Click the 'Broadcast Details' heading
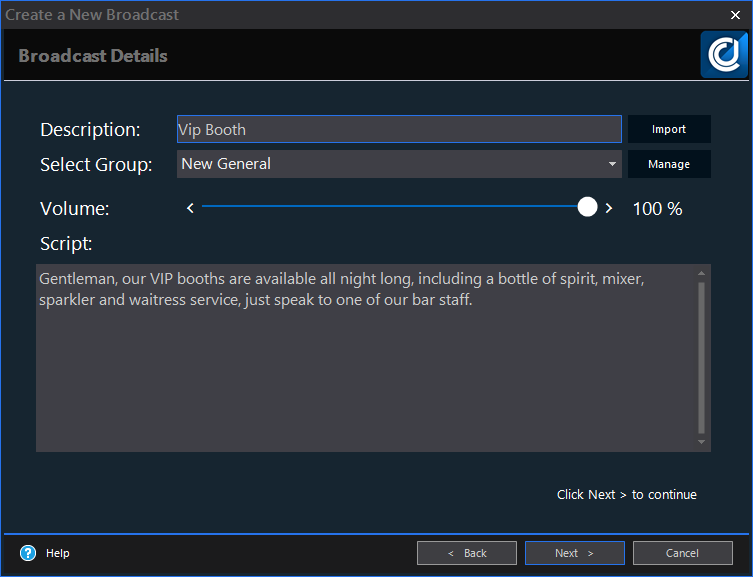 tap(93, 56)
